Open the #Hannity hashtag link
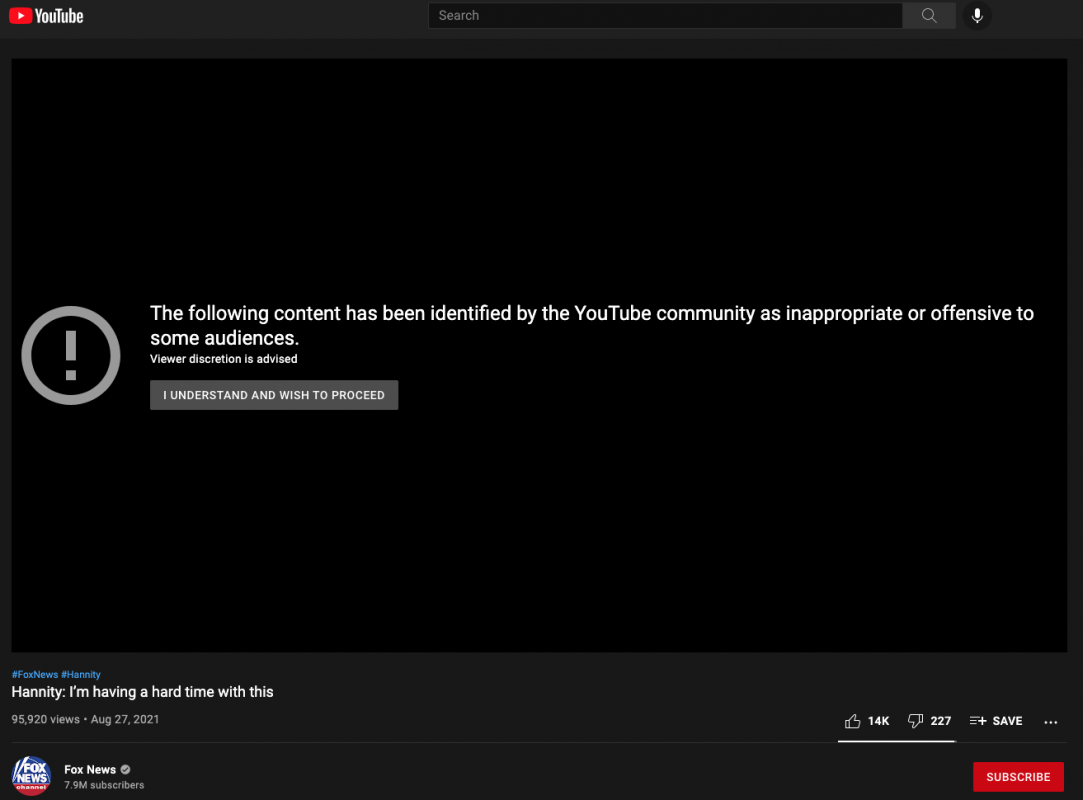This screenshot has height=800, width=1083. [81, 674]
